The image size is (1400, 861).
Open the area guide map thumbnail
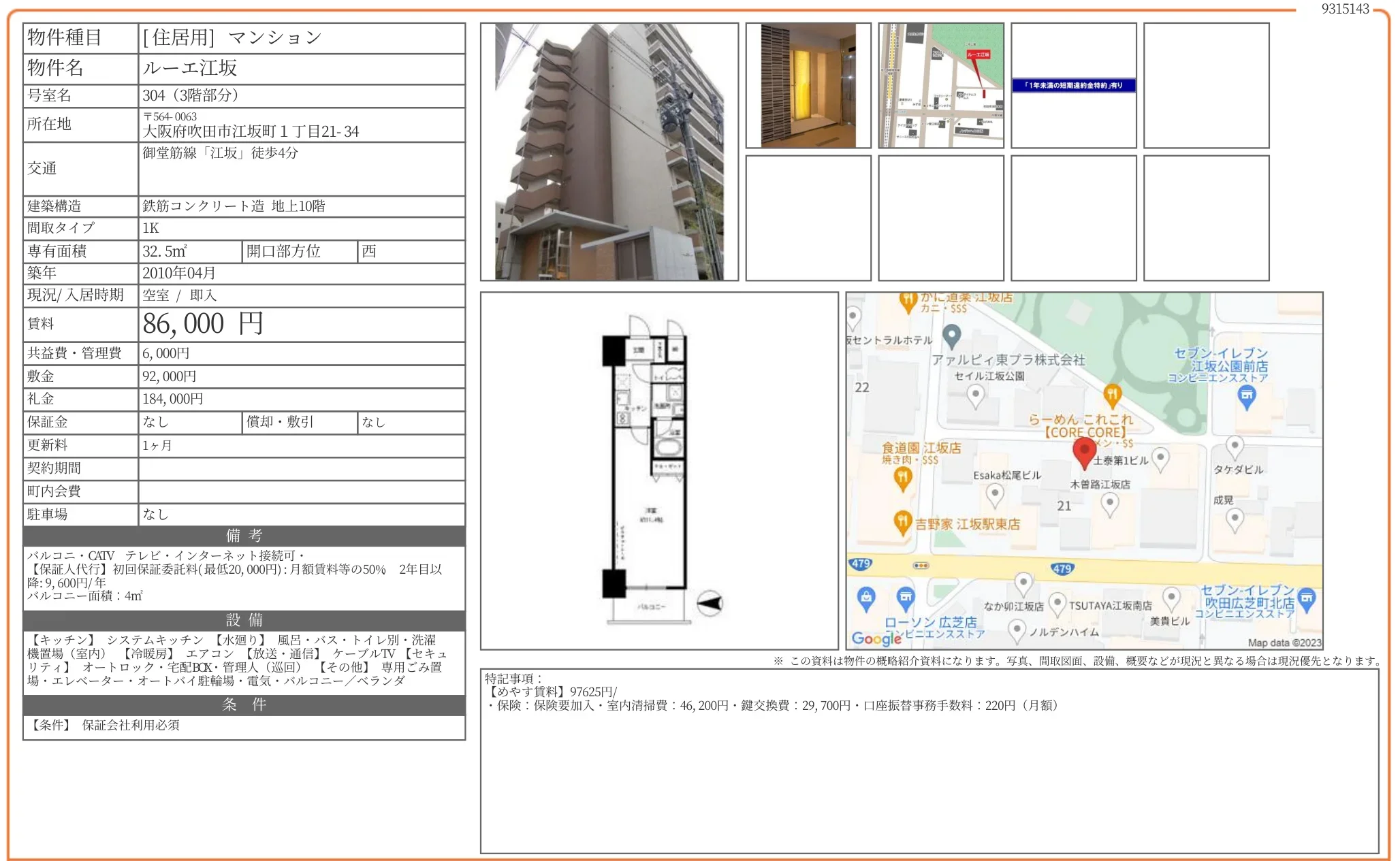[x=940, y=85]
